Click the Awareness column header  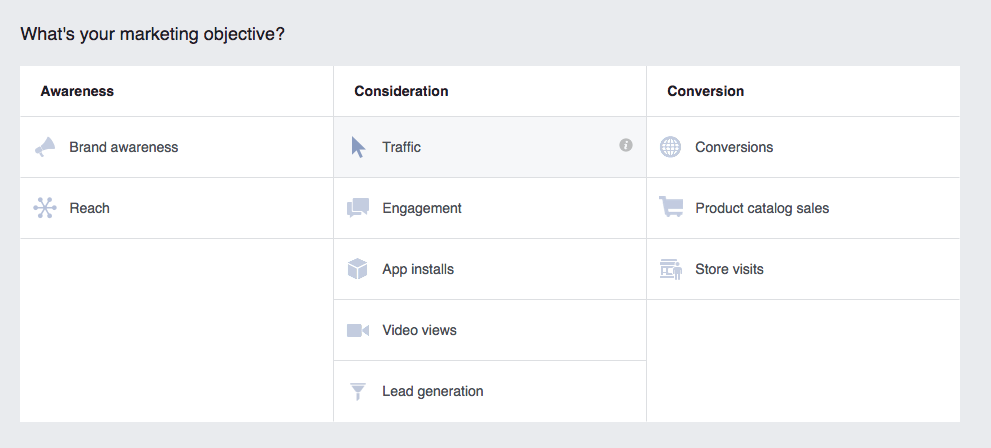tap(77, 91)
